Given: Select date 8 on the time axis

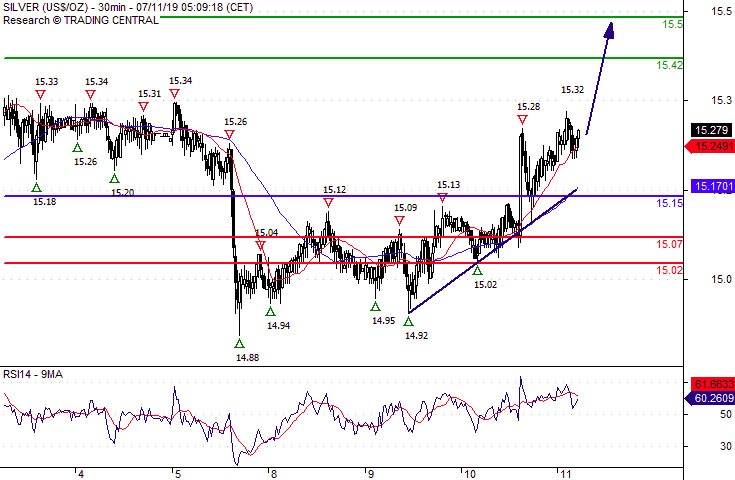Looking at the screenshot, I should point(274,474).
